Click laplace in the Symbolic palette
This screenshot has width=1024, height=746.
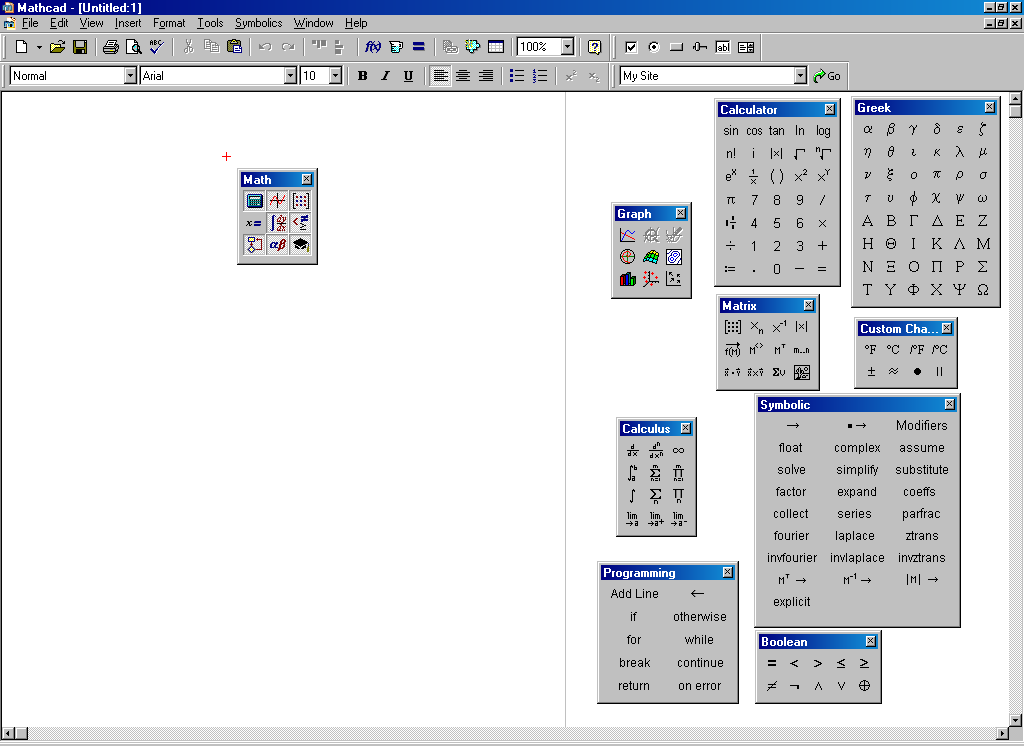[854, 536]
